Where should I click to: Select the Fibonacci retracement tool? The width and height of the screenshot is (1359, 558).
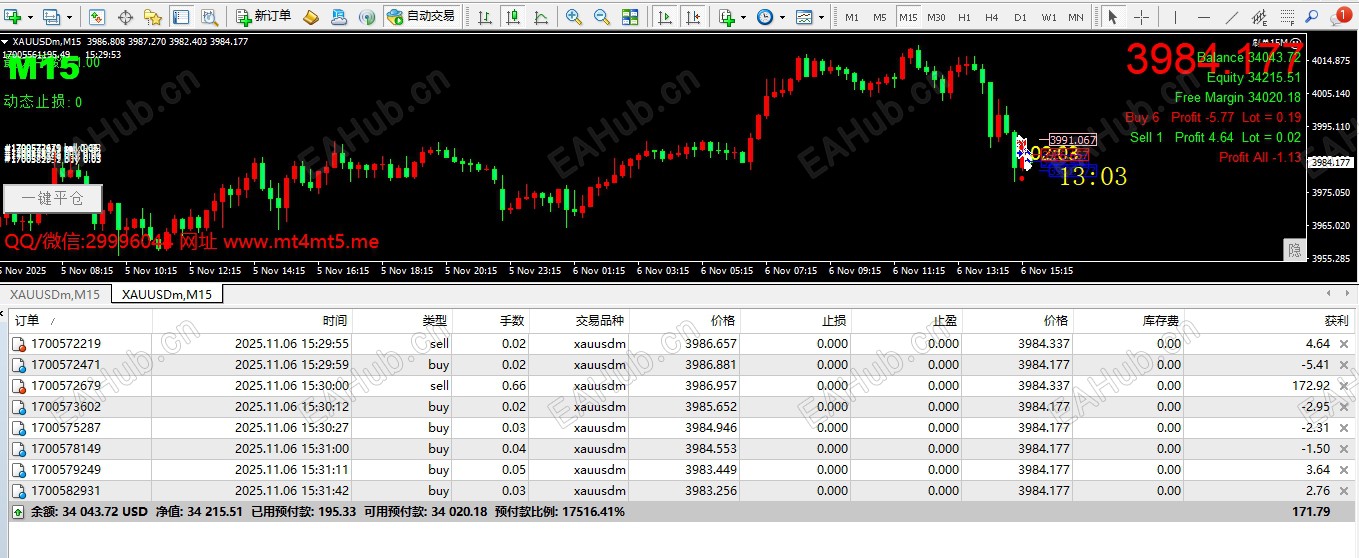[x=1288, y=17]
